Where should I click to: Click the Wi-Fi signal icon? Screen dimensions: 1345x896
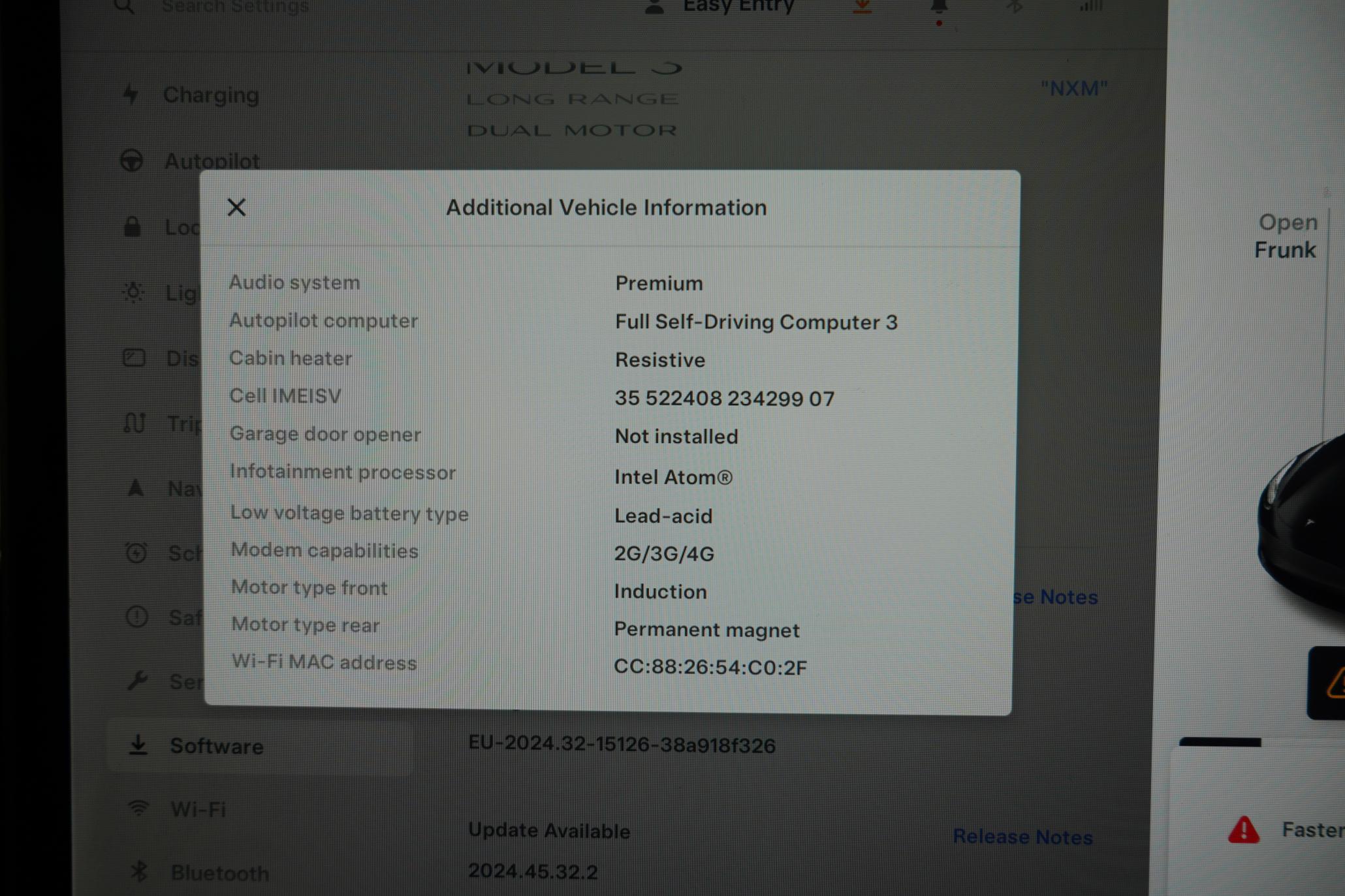click(x=138, y=808)
